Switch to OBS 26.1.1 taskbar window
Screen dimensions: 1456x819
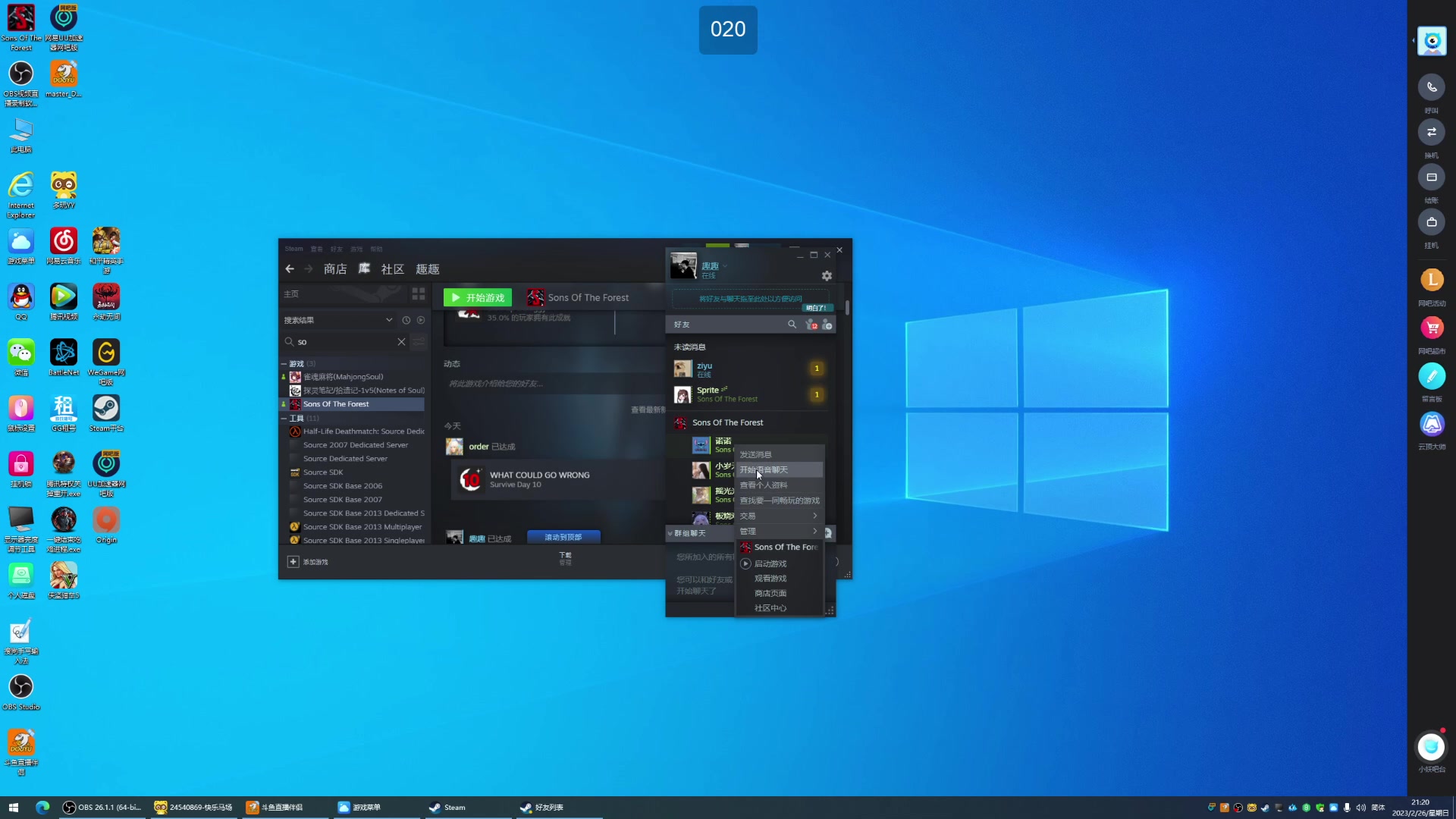click(x=103, y=808)
